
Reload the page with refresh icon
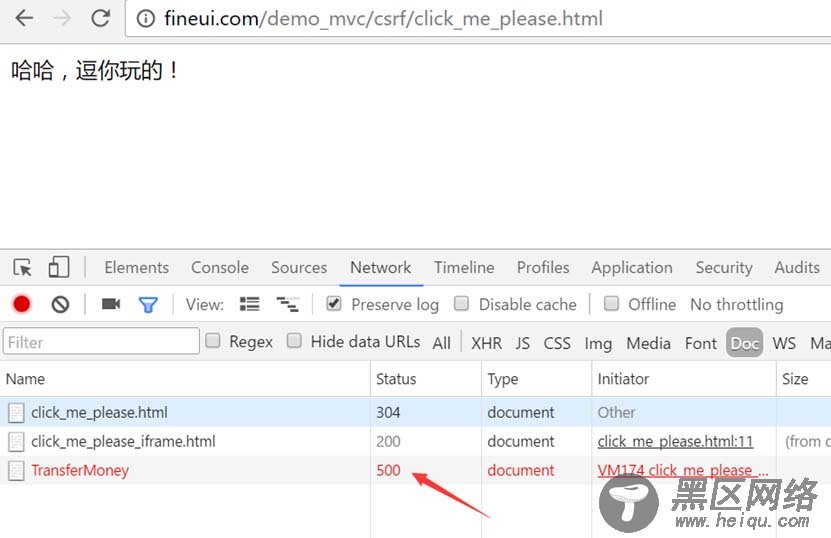100,18
